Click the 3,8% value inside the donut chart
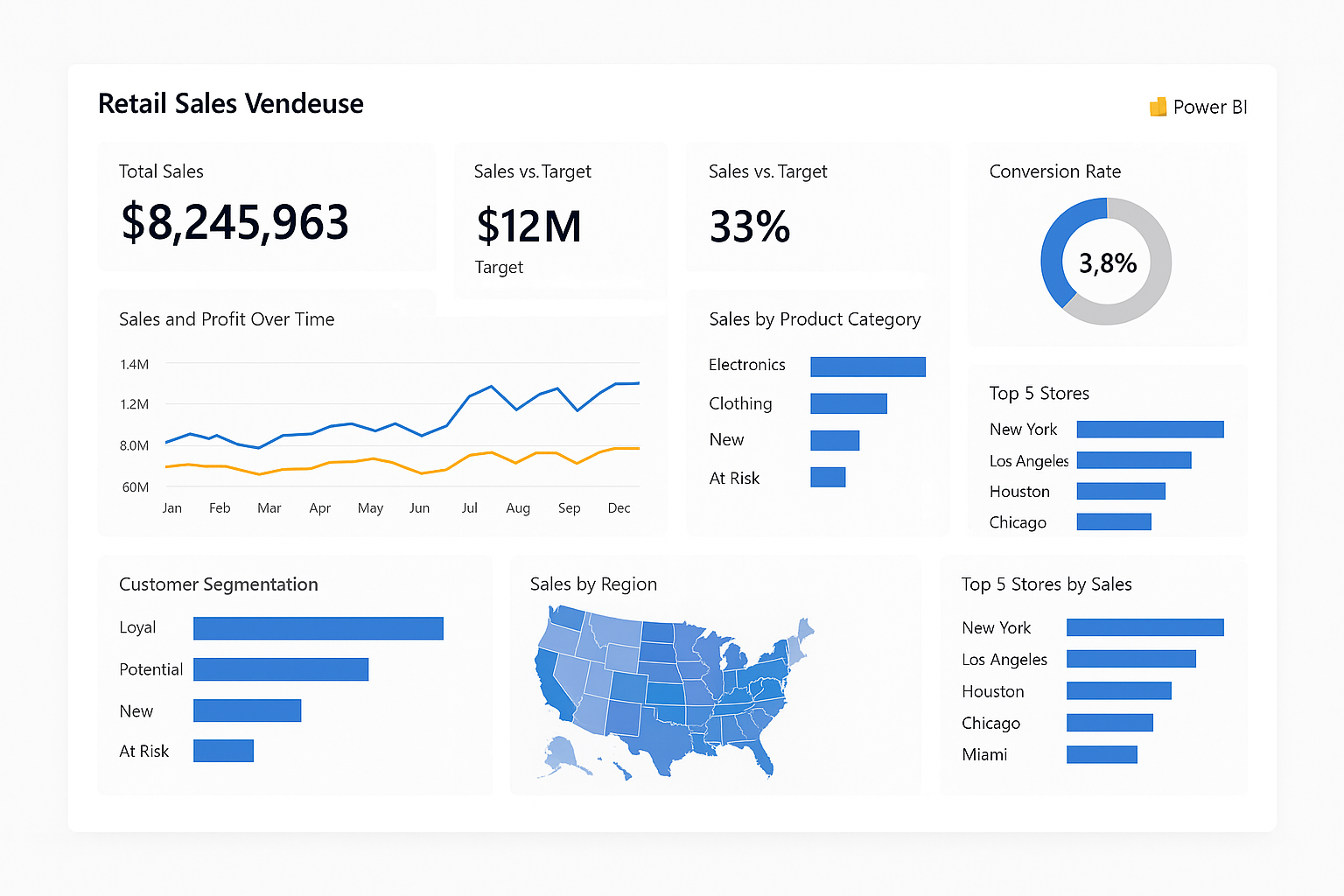Image resolution: width=1344 pixels, height=896 pixels. click(1107, 261)
